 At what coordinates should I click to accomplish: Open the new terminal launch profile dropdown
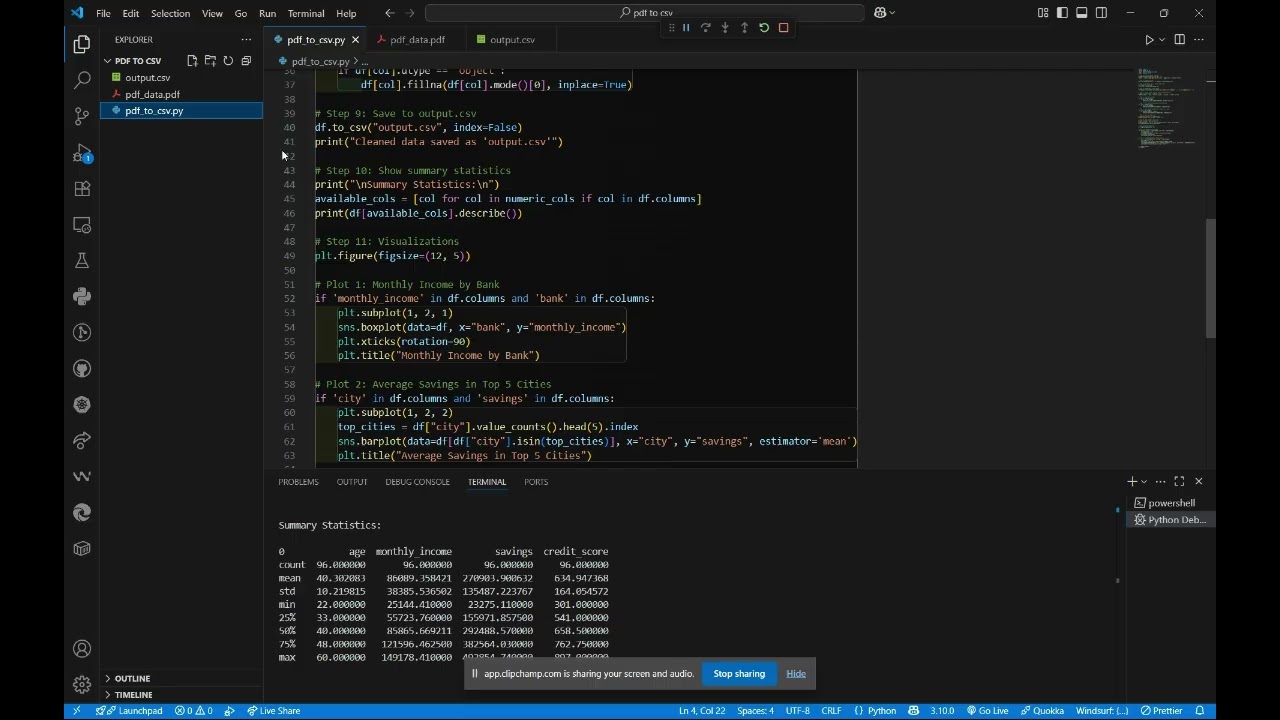[1144, 482]
